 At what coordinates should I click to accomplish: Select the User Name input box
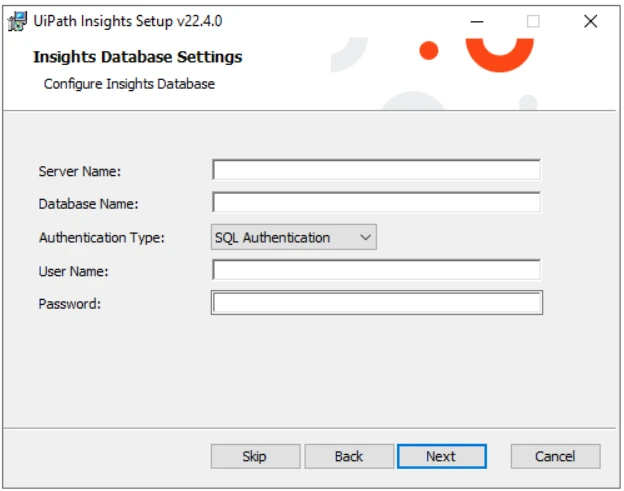376,270
